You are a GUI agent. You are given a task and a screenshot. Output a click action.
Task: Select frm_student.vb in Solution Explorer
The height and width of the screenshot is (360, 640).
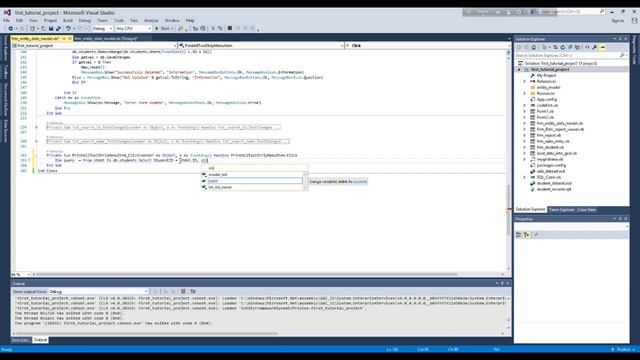(x=550, y=147)
